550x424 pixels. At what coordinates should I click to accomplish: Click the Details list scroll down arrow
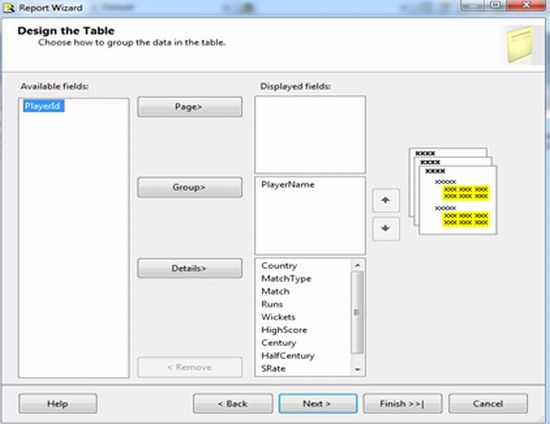coord(357,369)
